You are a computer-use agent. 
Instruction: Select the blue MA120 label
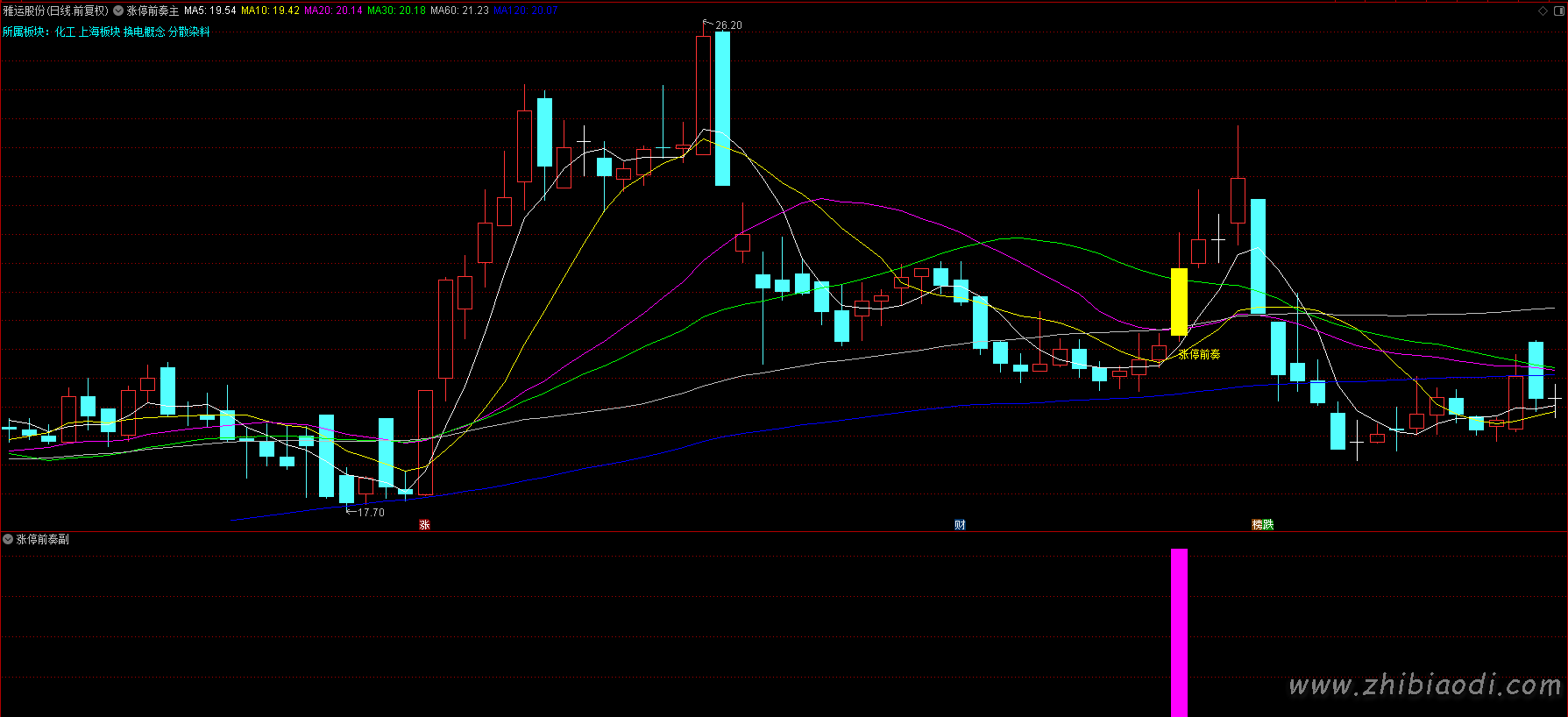point(525,11)
